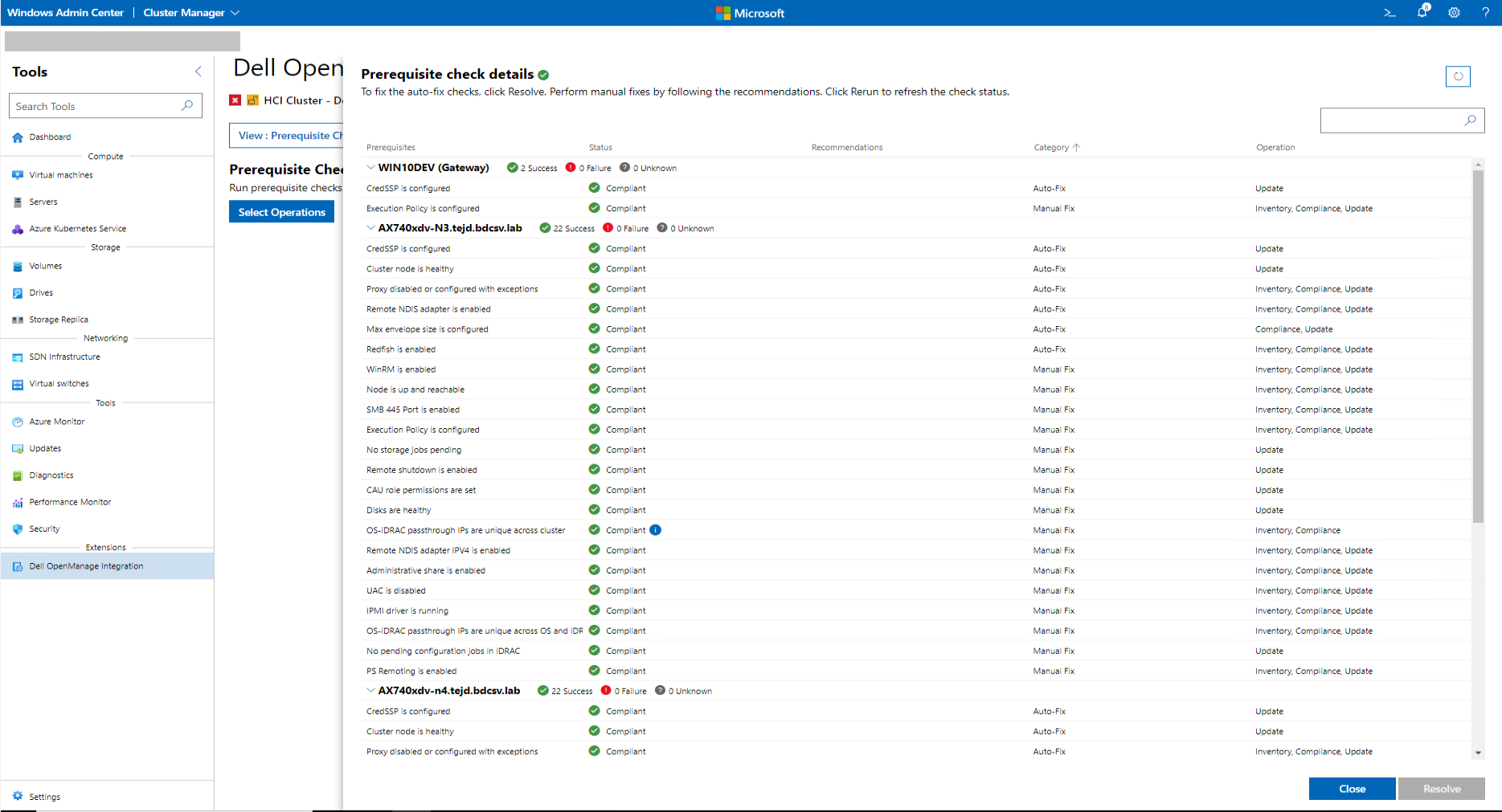Select the Performance Monitor tool icon
The height and width of the screenshot is (812, 1502).
17,501
